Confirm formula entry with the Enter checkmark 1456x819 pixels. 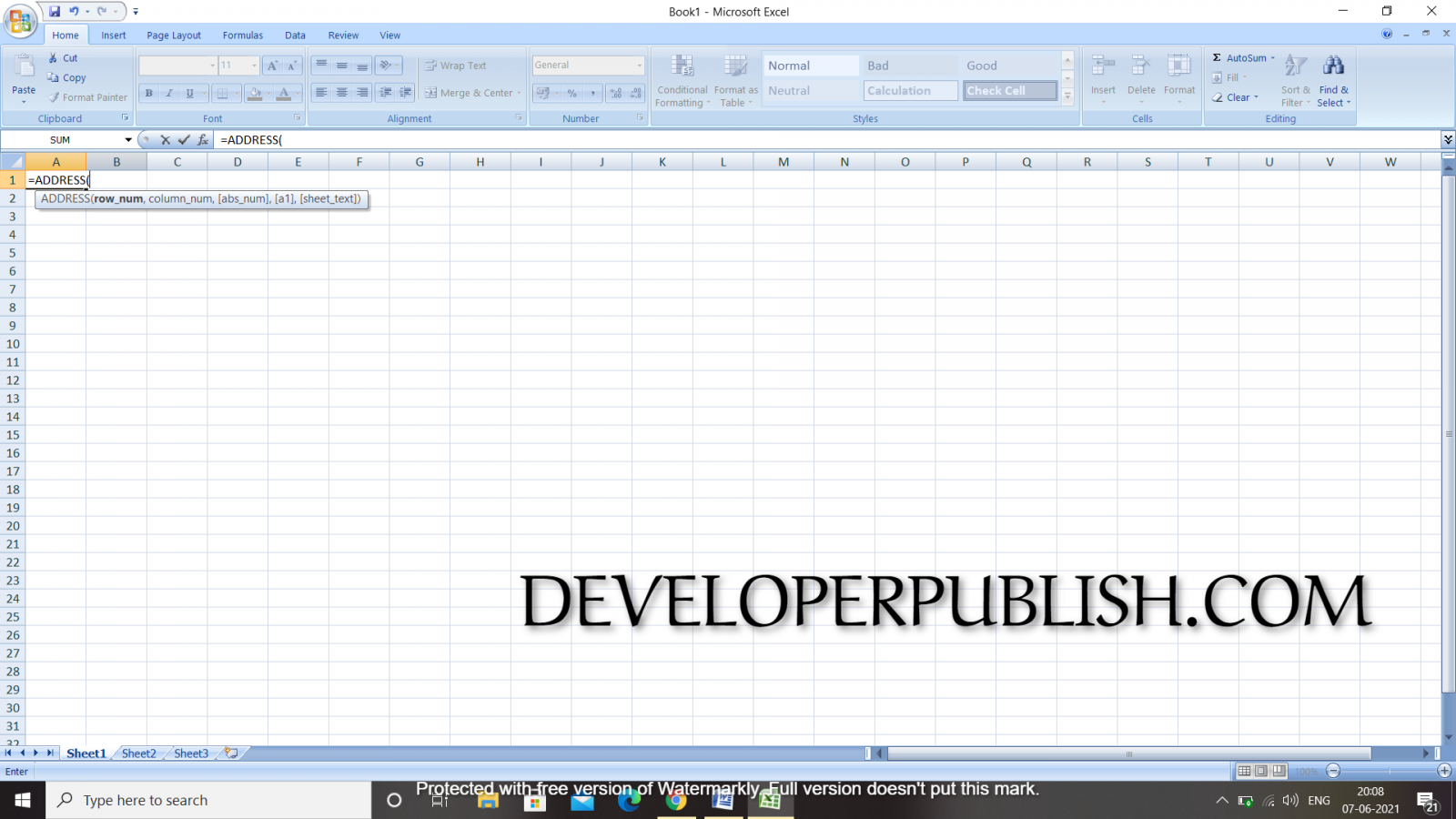[x=185, y=139]
